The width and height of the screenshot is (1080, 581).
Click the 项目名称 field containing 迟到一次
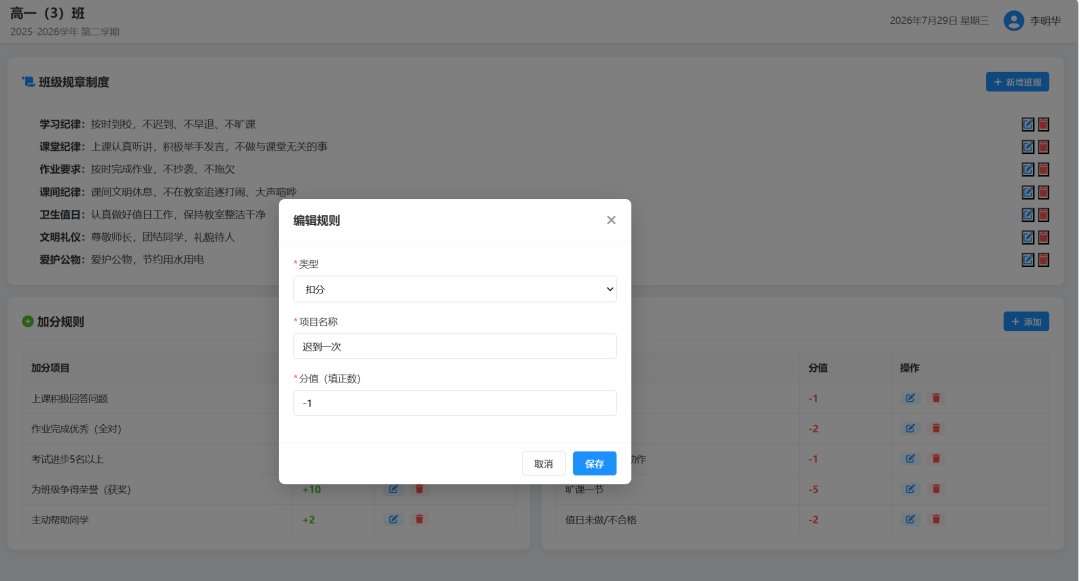click(455, 346)
